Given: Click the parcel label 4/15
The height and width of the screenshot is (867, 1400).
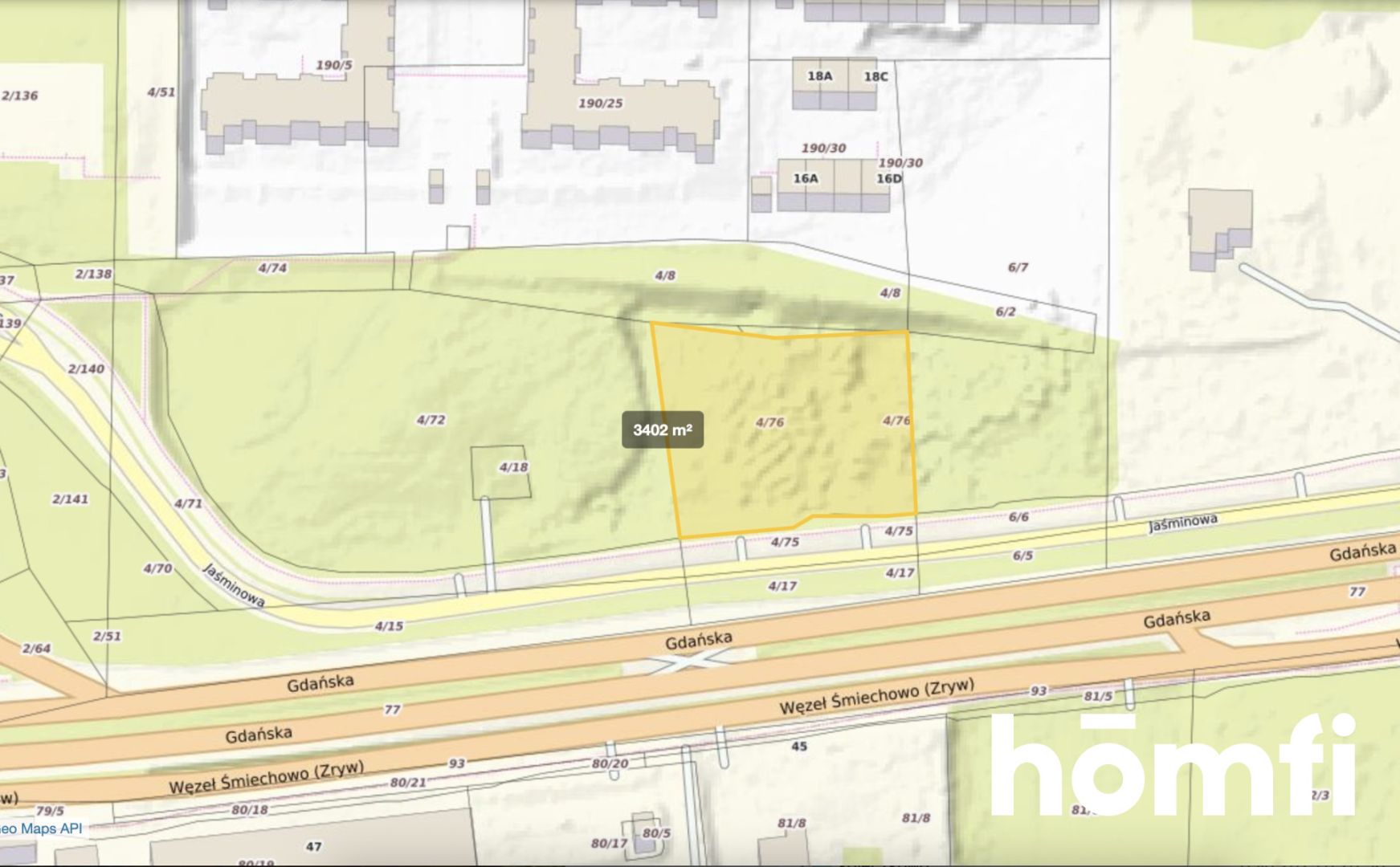Looking at the screenshot, I should point(389,625).
